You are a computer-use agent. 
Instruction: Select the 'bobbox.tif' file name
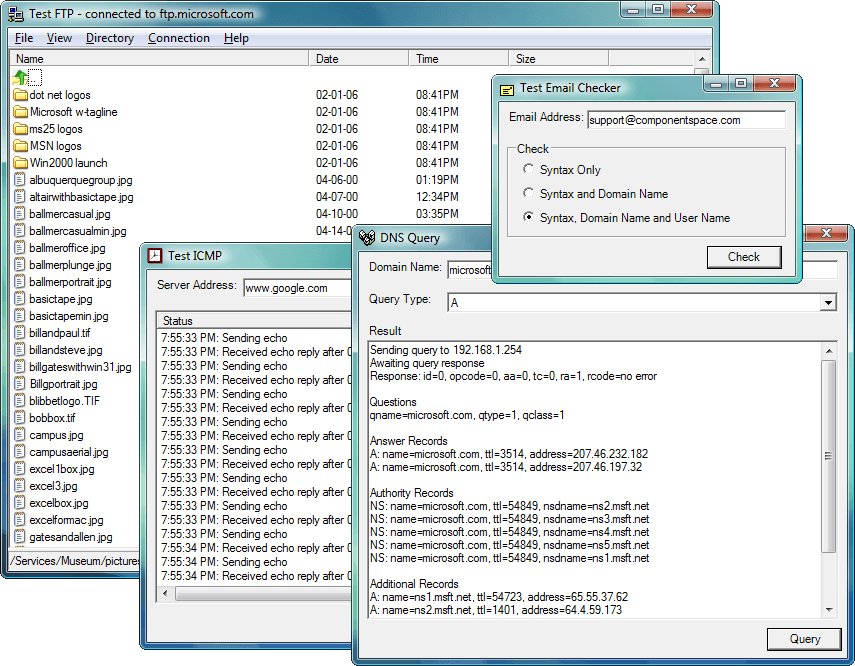pyautogui.click(x=52, y=418)
